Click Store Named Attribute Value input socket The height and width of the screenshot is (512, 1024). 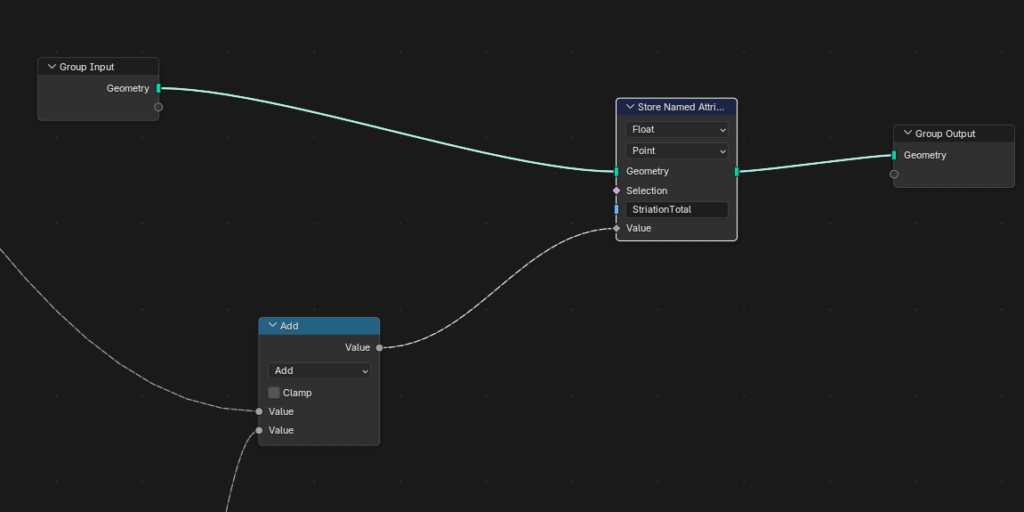pos(616,229)
